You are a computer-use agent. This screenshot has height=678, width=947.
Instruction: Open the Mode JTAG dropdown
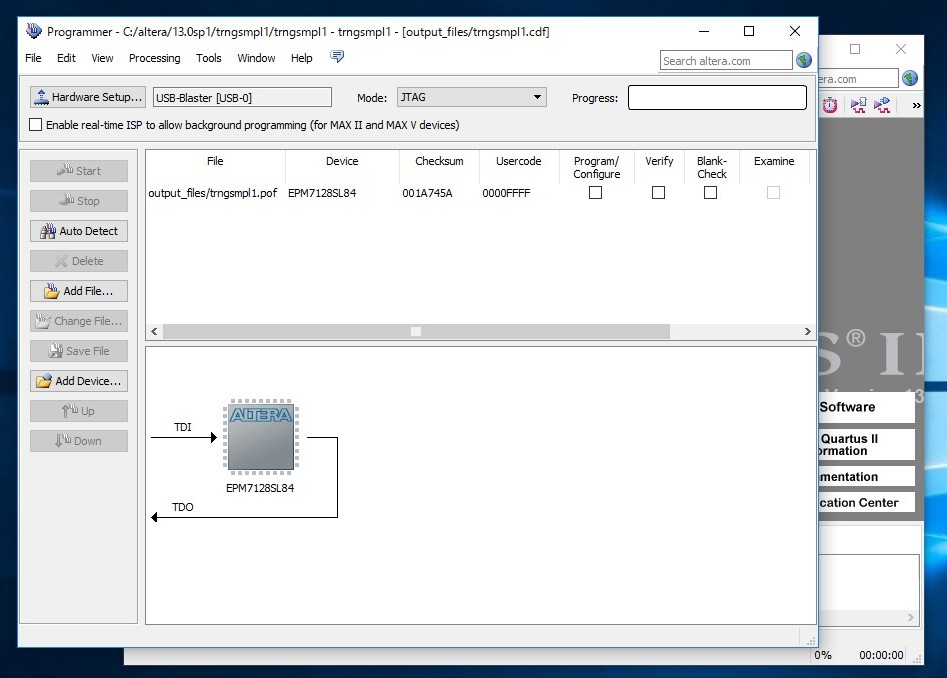tap(472, 97)
